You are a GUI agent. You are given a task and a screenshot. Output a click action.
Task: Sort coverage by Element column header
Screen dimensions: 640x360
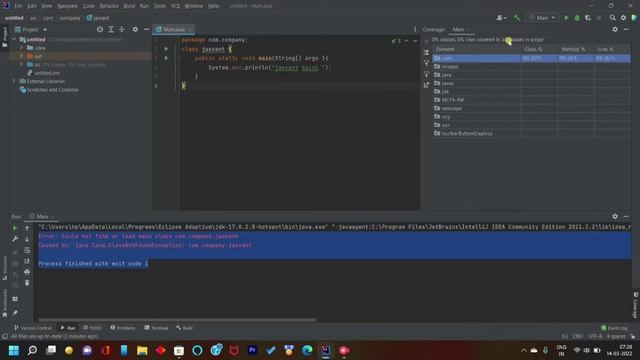(x=478, y=49)
